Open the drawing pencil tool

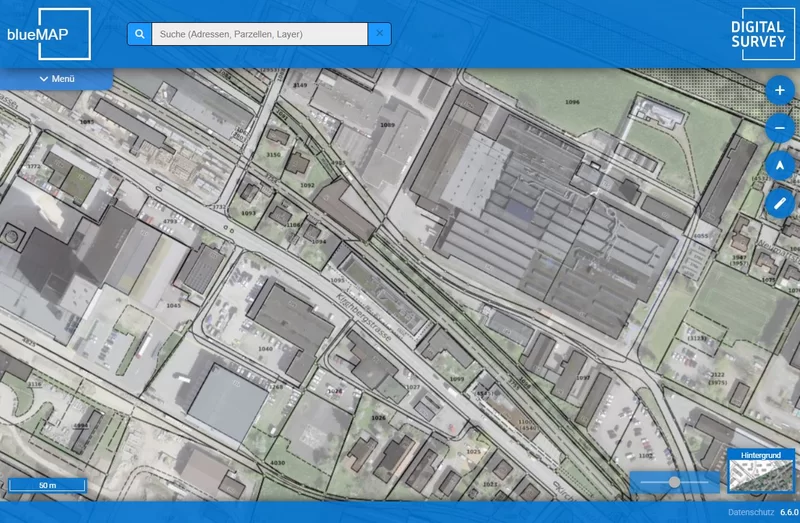pyautogui.click(x=780, y=204)
